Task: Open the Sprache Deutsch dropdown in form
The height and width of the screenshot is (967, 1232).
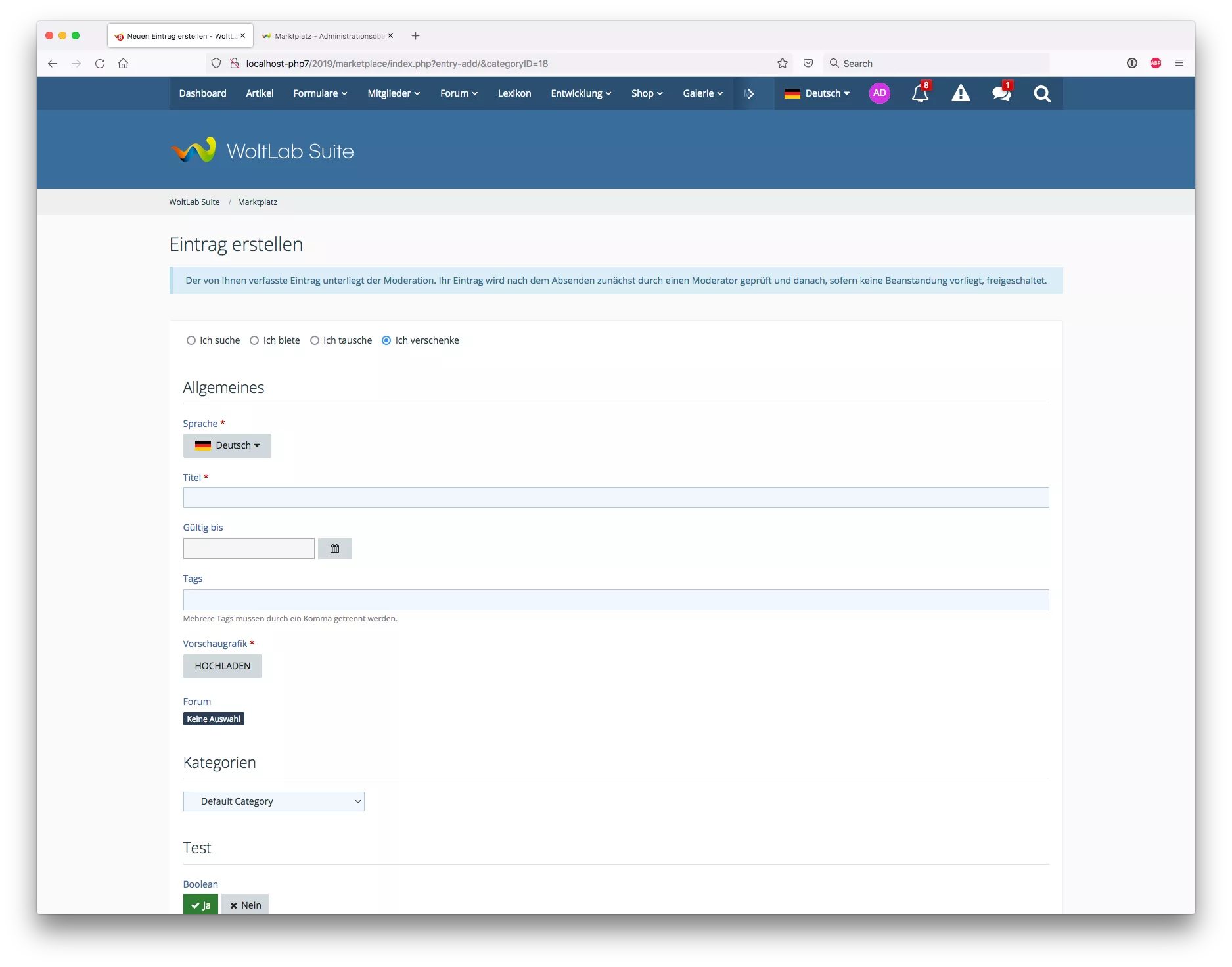Action: [x=227, y=445]
